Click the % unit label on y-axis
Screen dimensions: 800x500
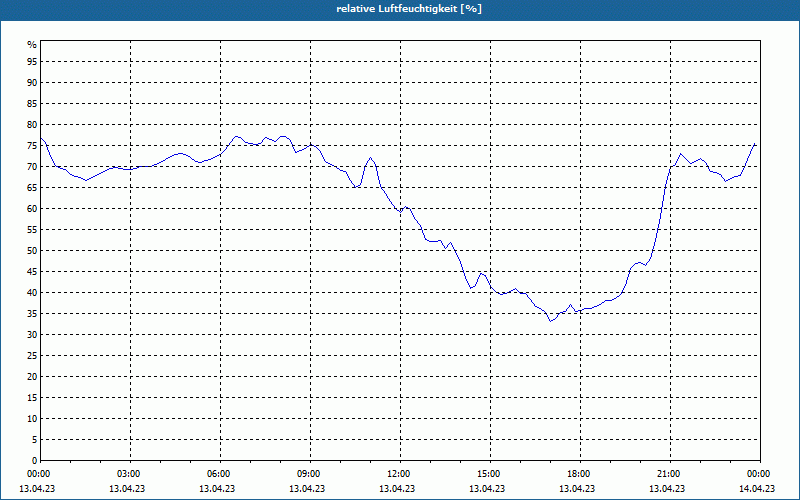point(32,45)
